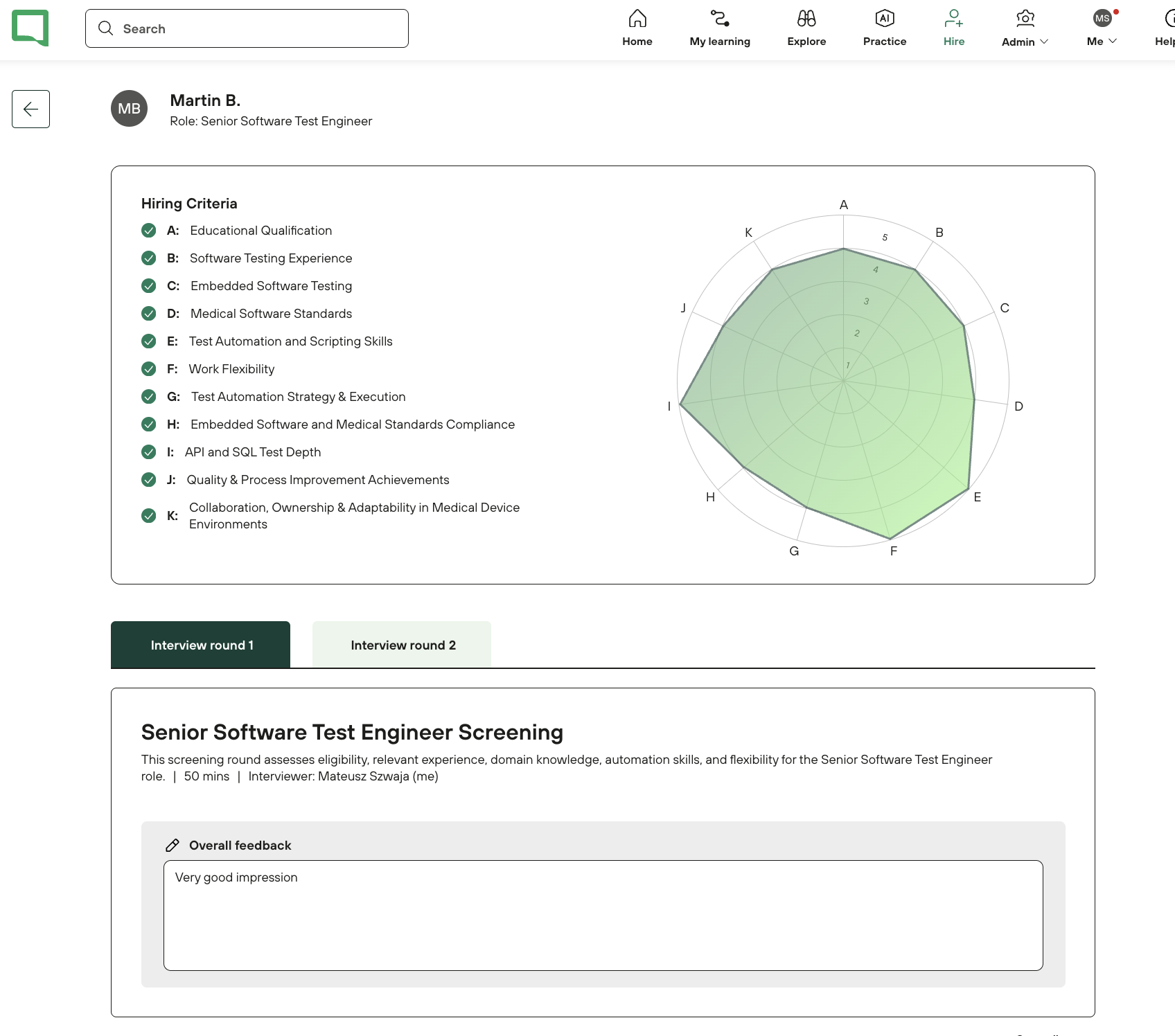This screenshot has height=1036, width=1175.
Task: Click the MB candidate avatar
Action: (x=130, y=109)
